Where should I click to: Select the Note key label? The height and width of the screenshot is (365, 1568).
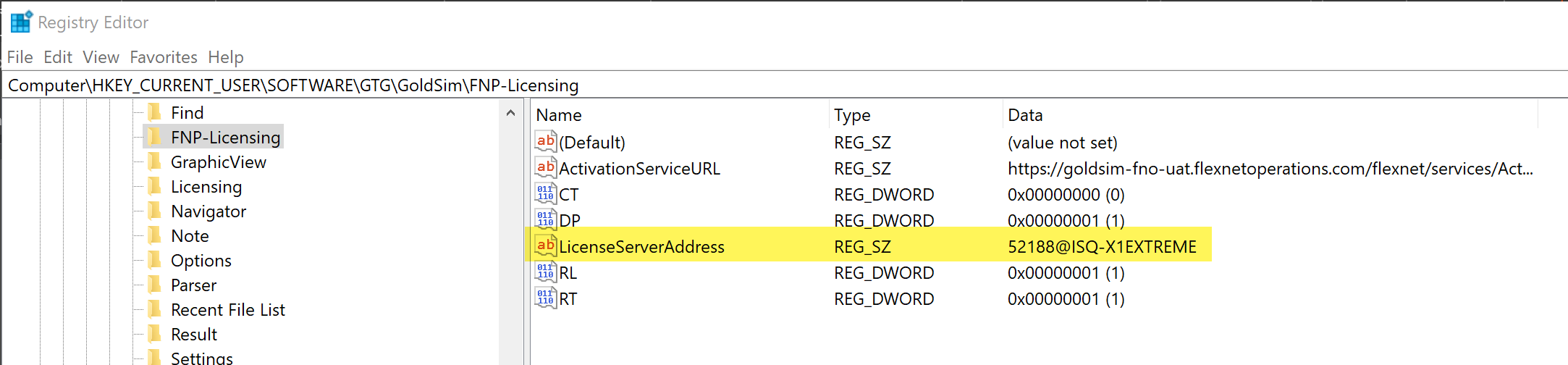click(x=190, y=236)
